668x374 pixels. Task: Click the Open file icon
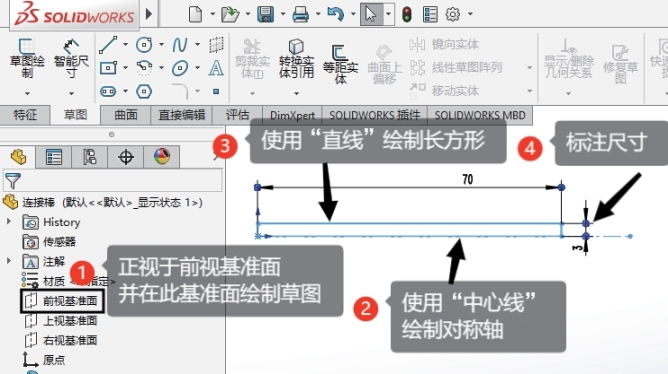coord(230,14)
